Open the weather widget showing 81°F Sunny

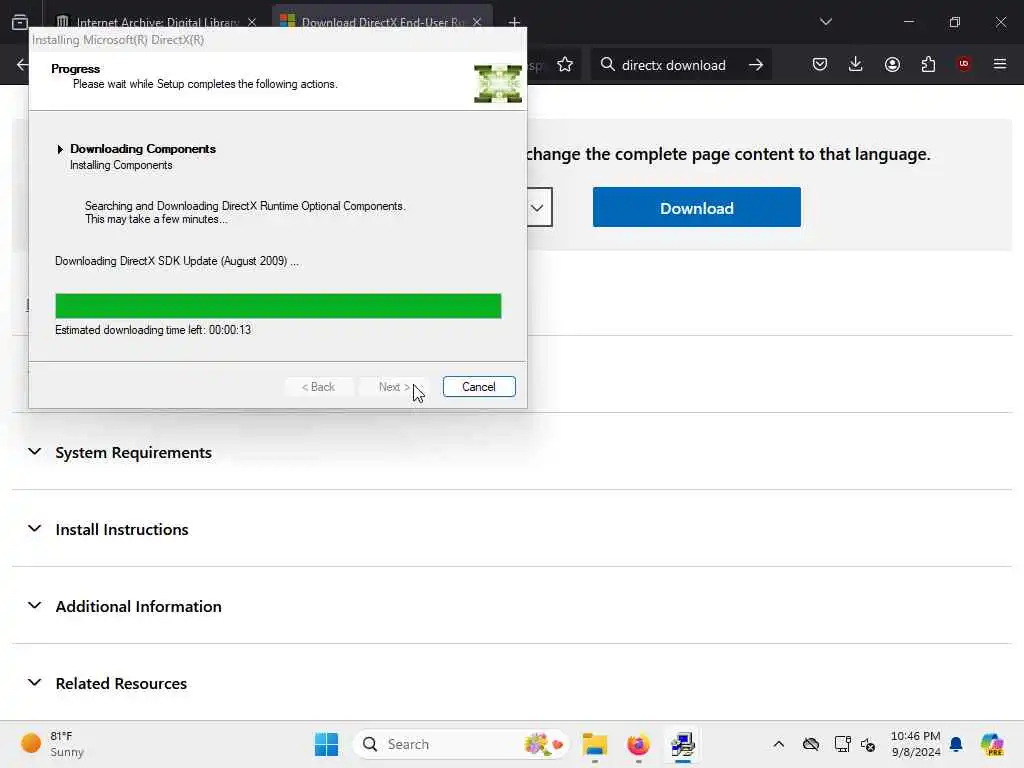coord(54,744)
